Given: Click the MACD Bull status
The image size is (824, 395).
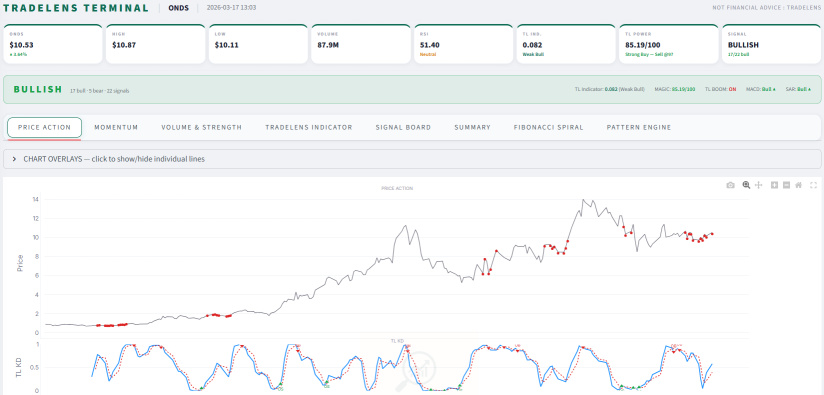Looking at the screenshot, I should (x=760, y=89).
